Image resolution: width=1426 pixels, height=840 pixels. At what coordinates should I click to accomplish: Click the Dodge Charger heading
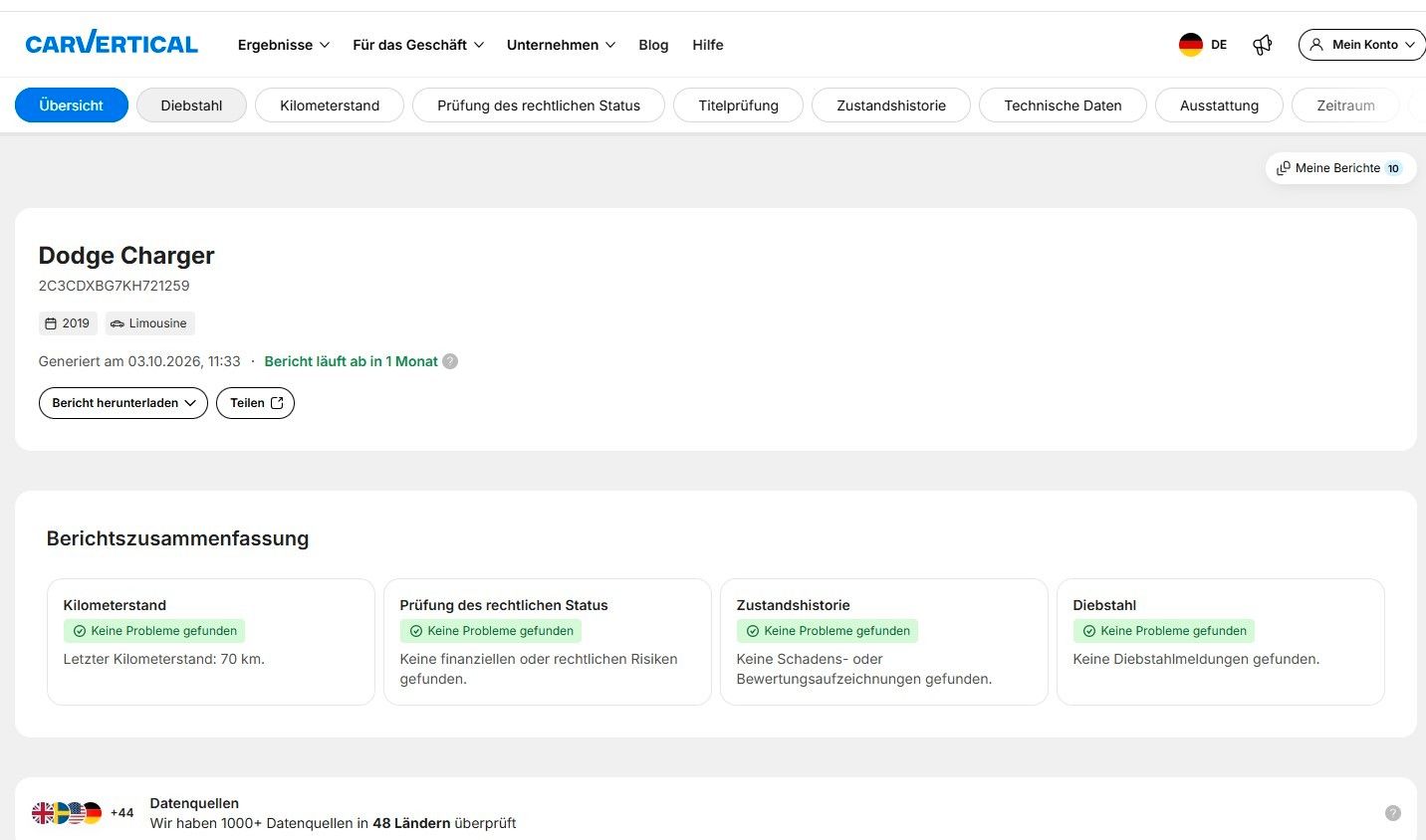click(126, 256)
